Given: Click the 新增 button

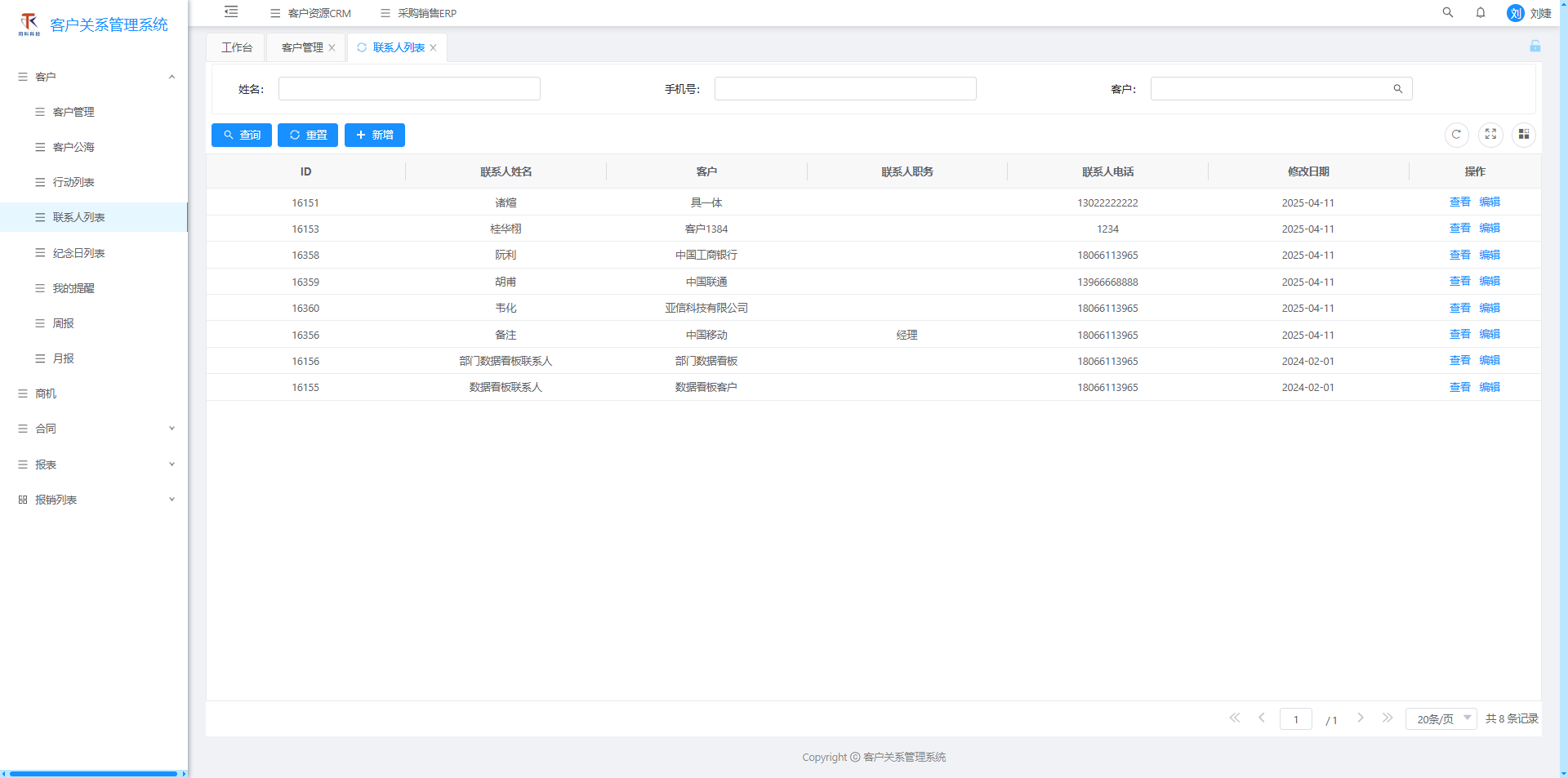Looking at the screenshot, I should tap(375, 135).
